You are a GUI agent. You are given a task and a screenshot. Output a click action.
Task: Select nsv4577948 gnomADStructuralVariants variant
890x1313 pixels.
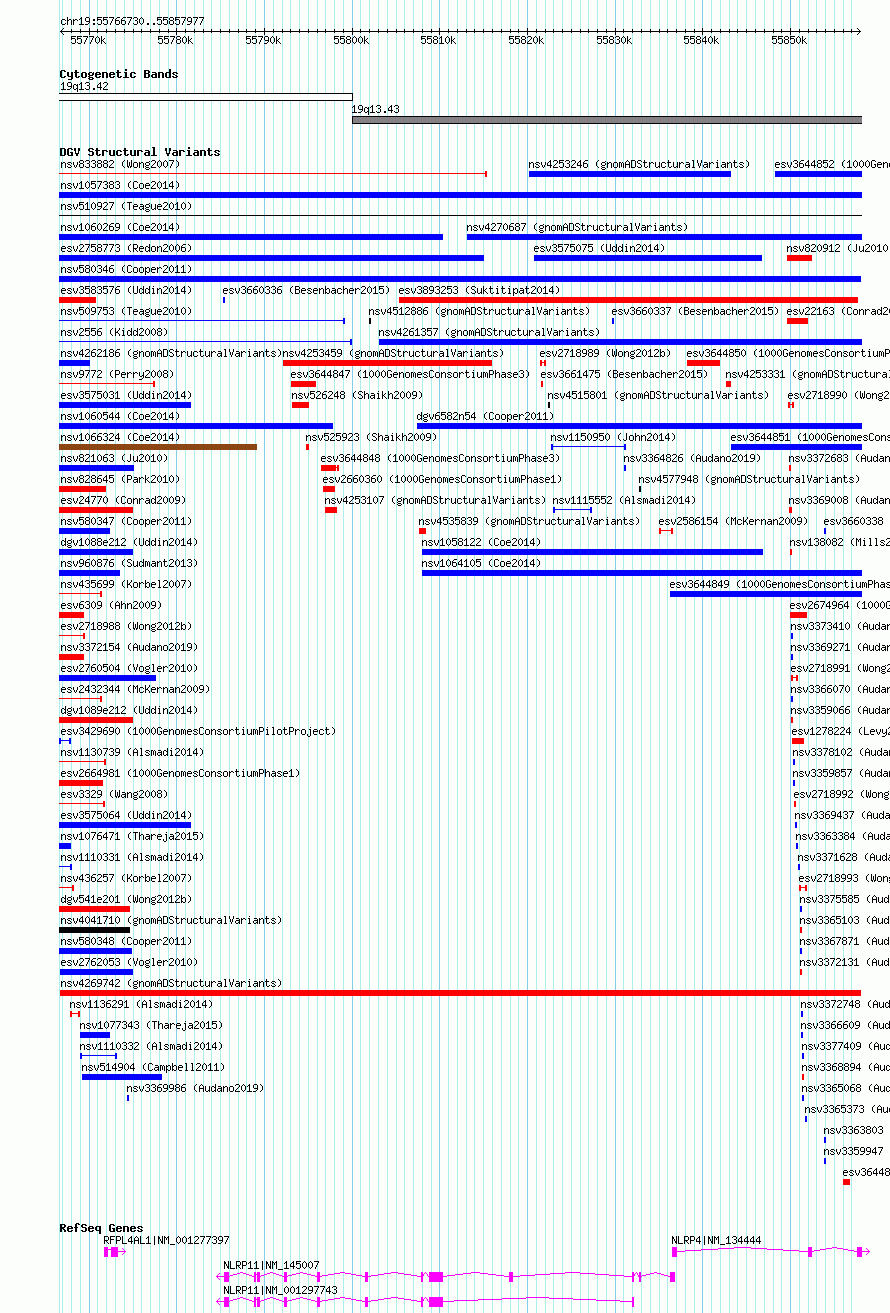point(749,479)
